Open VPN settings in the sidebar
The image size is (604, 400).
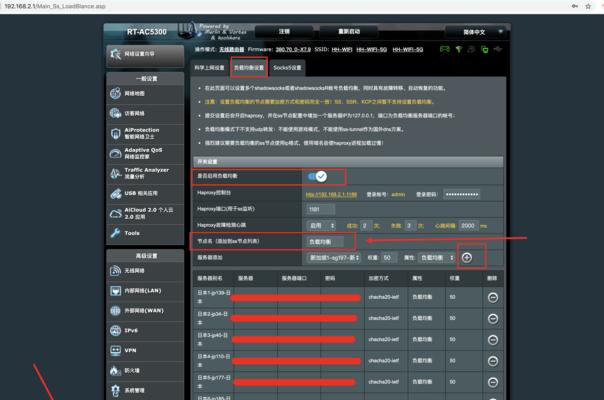point(145,351)
